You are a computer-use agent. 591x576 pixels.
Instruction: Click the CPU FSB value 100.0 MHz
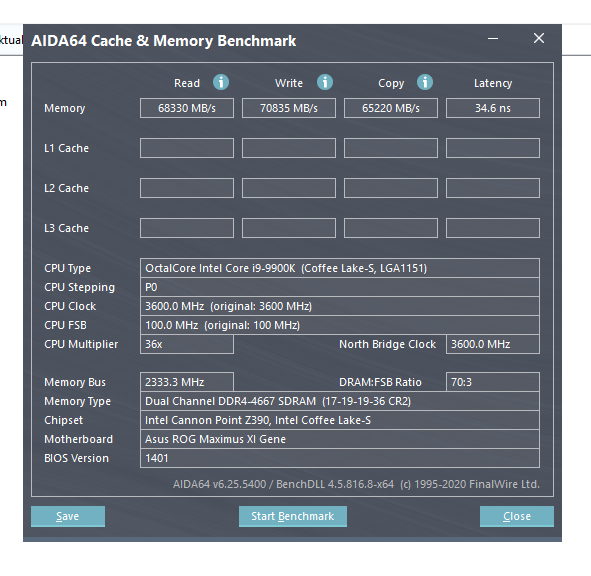(340, 325)
